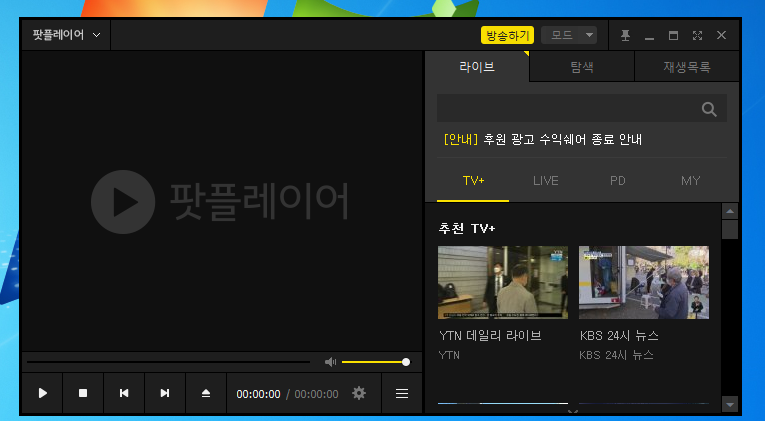765x421 pixels.
Task: Click the YTN 데일리 라이브 title
Action: 490,336
